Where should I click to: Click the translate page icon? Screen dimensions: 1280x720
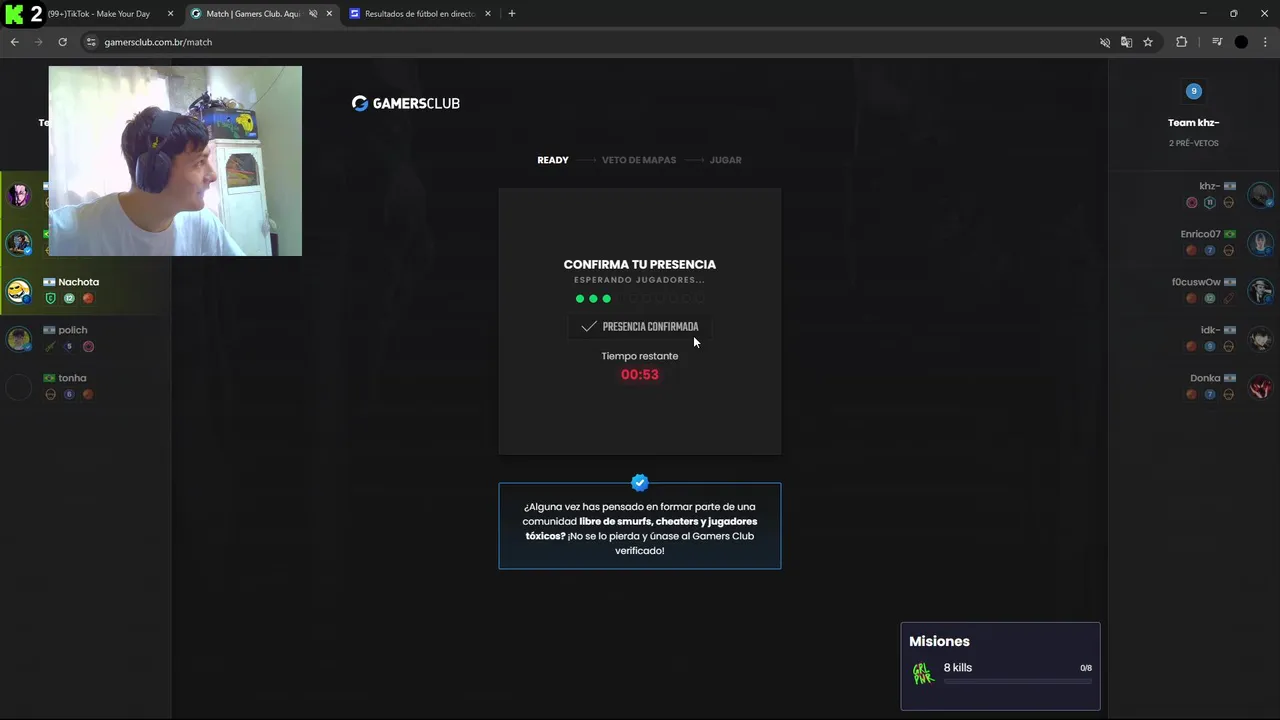click(x=1126, y=42)
